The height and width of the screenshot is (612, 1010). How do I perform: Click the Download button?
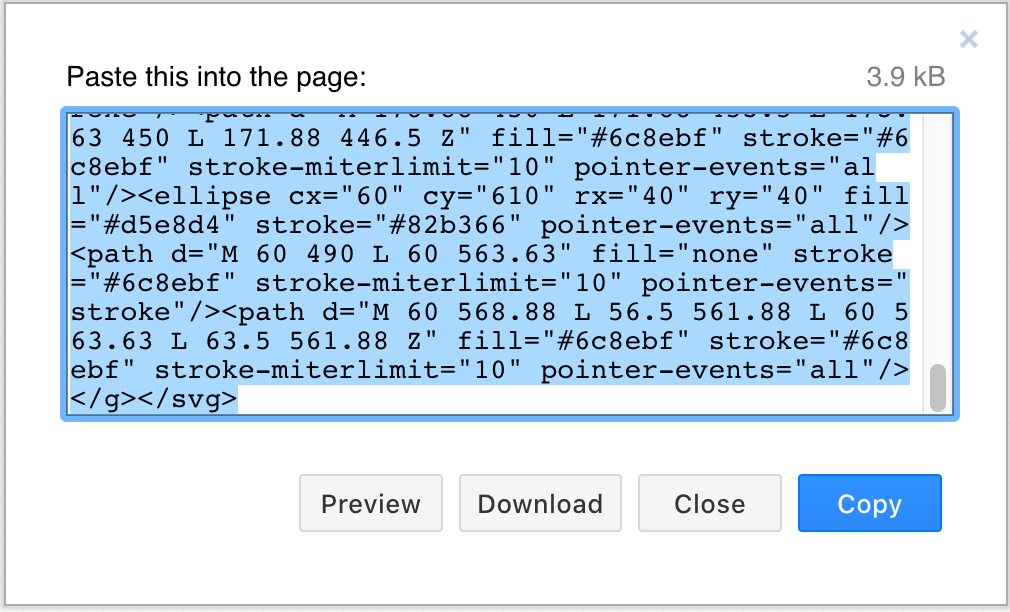[x=540, y=503]
